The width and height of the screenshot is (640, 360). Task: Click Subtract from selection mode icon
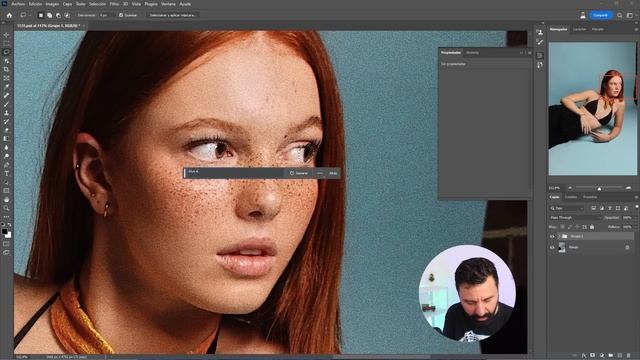pyautogui.click(x=58, y=15)
